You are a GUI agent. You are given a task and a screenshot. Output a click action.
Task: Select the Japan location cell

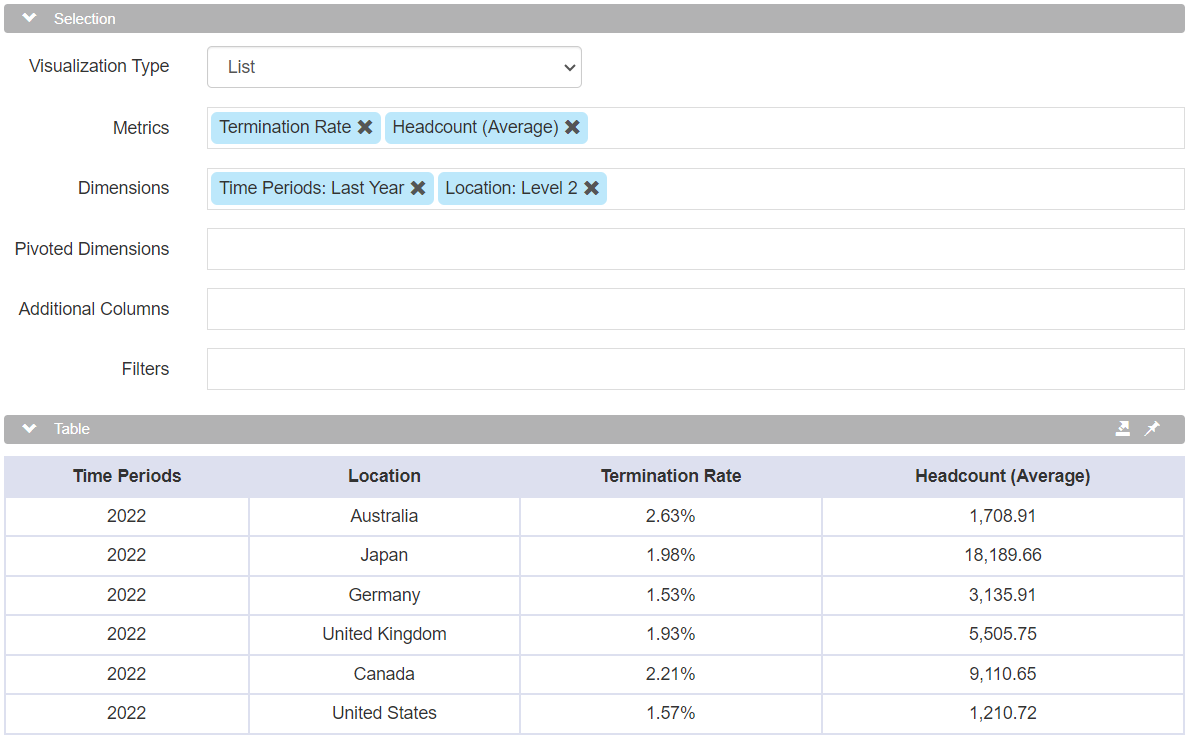[384, 555]
